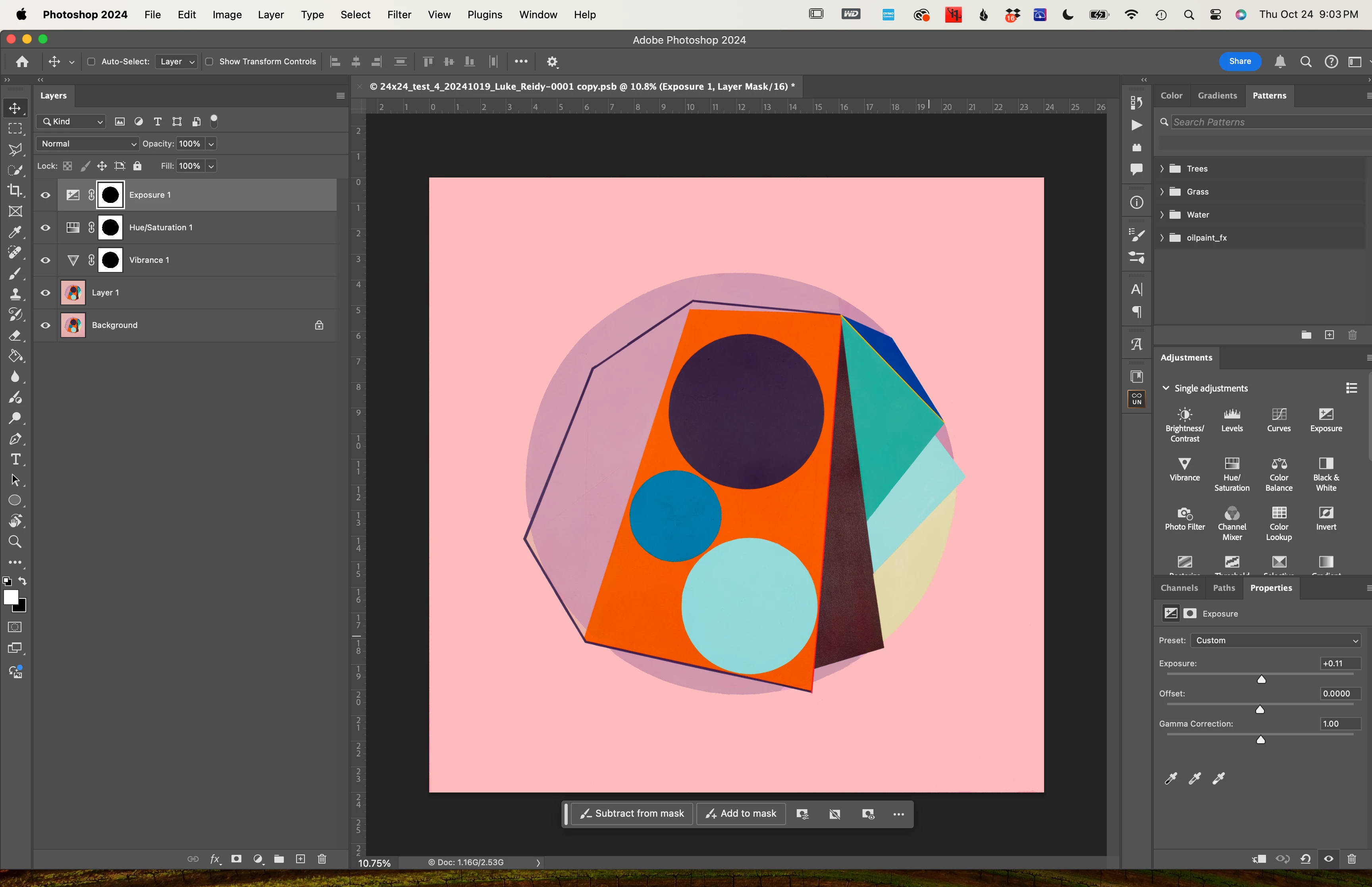This screenshot has height=887, width=1372.
Task: Click the blue Share button
Action: [x=1239, y=61]
